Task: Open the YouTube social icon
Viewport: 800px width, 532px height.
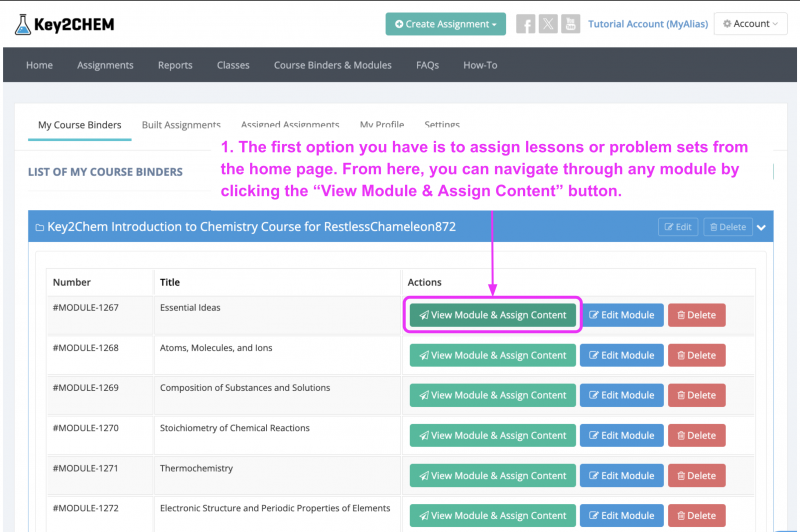Action: pyautogui.click(x=570, y=24)
